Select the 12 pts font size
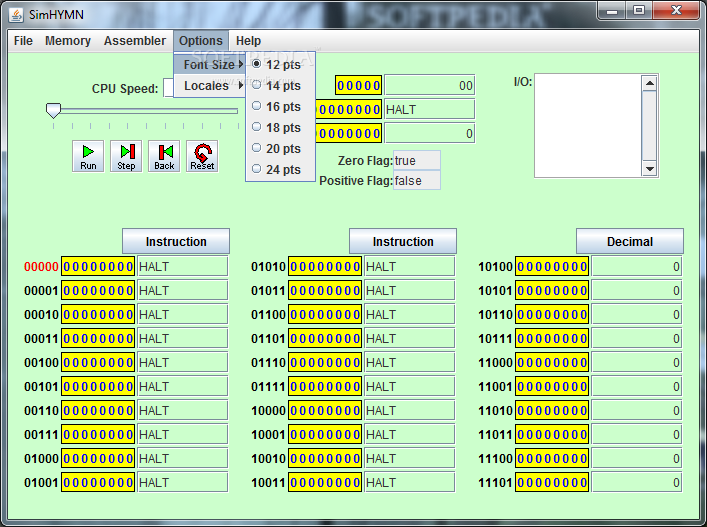The height and width of the screenshot is (527, 707). pyautogui.click(x=280, y=64)
